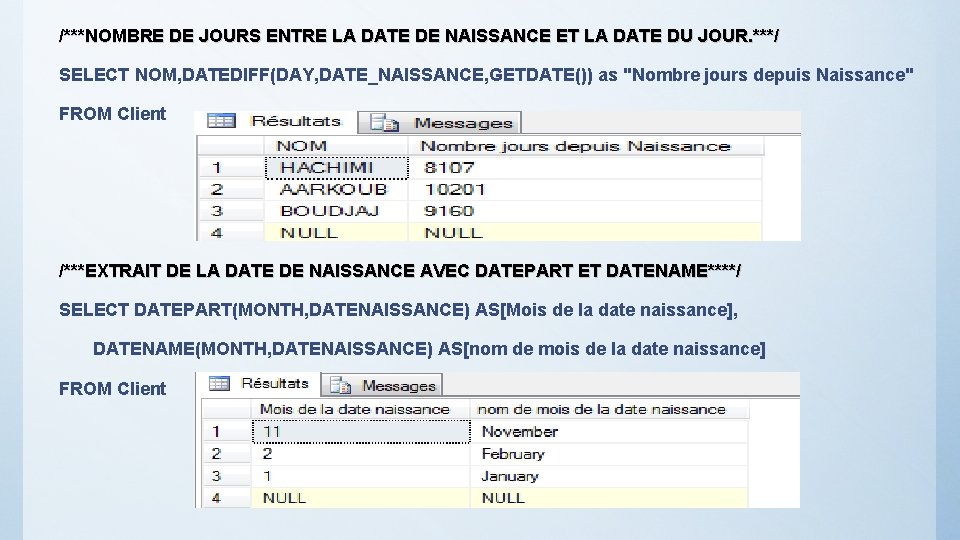Select the AARKOUB cell
Viewport: 960px width, 540px height.
tap(336, 190)
